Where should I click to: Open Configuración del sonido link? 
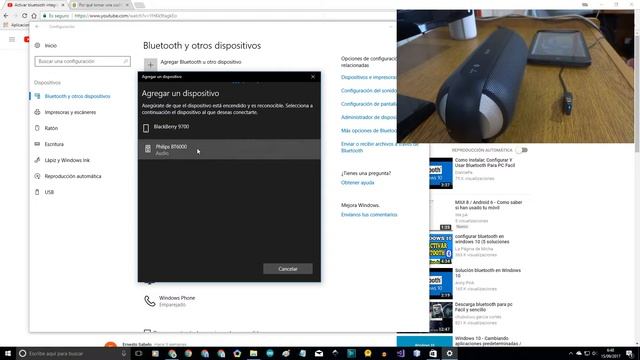(x=369, y=91)
